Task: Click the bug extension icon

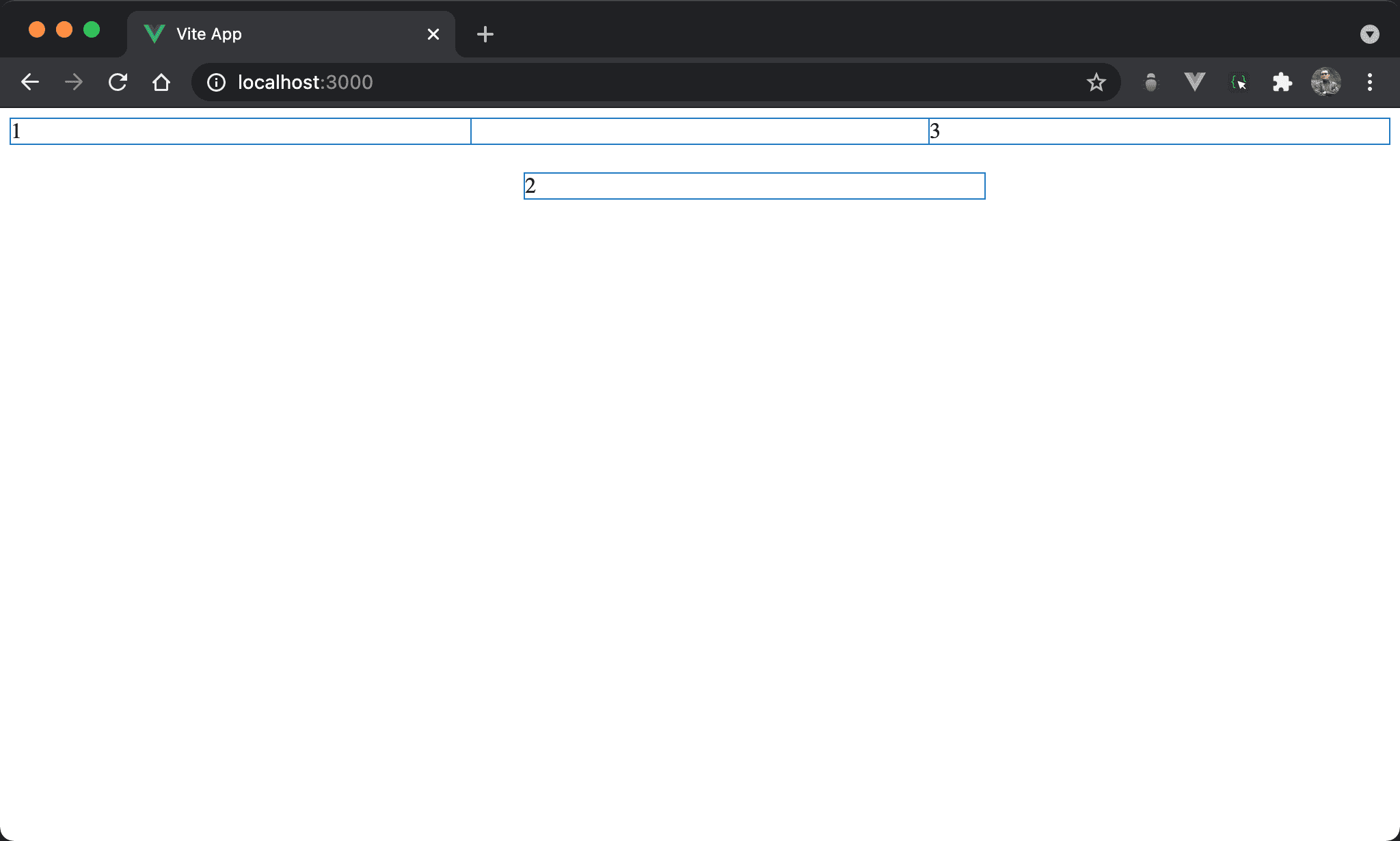Action: (x=1150, y=82)
